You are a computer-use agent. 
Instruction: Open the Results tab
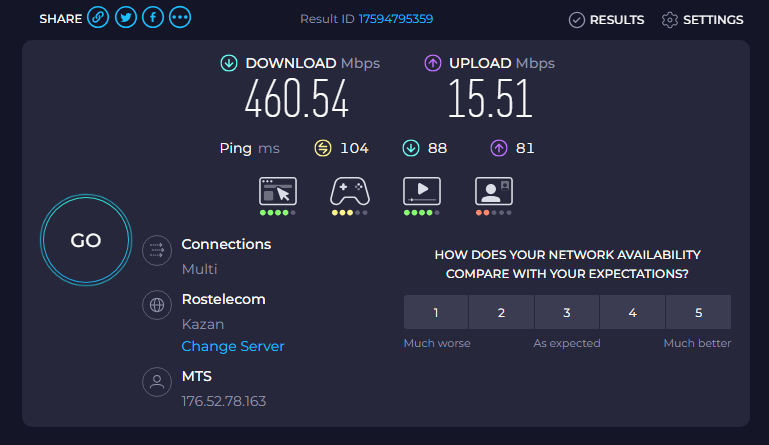[606, 20]
